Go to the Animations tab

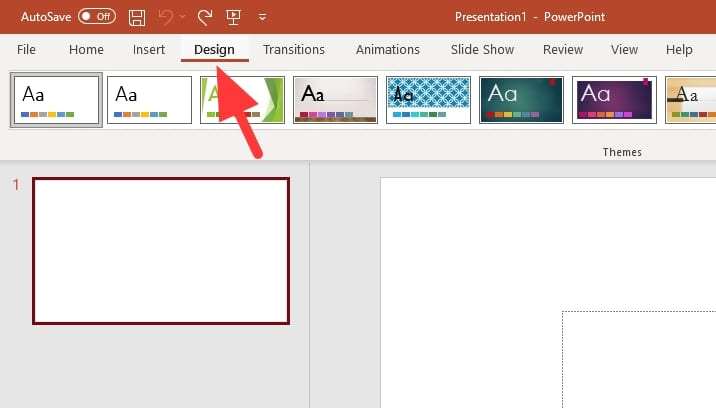(x=388, y=50)
